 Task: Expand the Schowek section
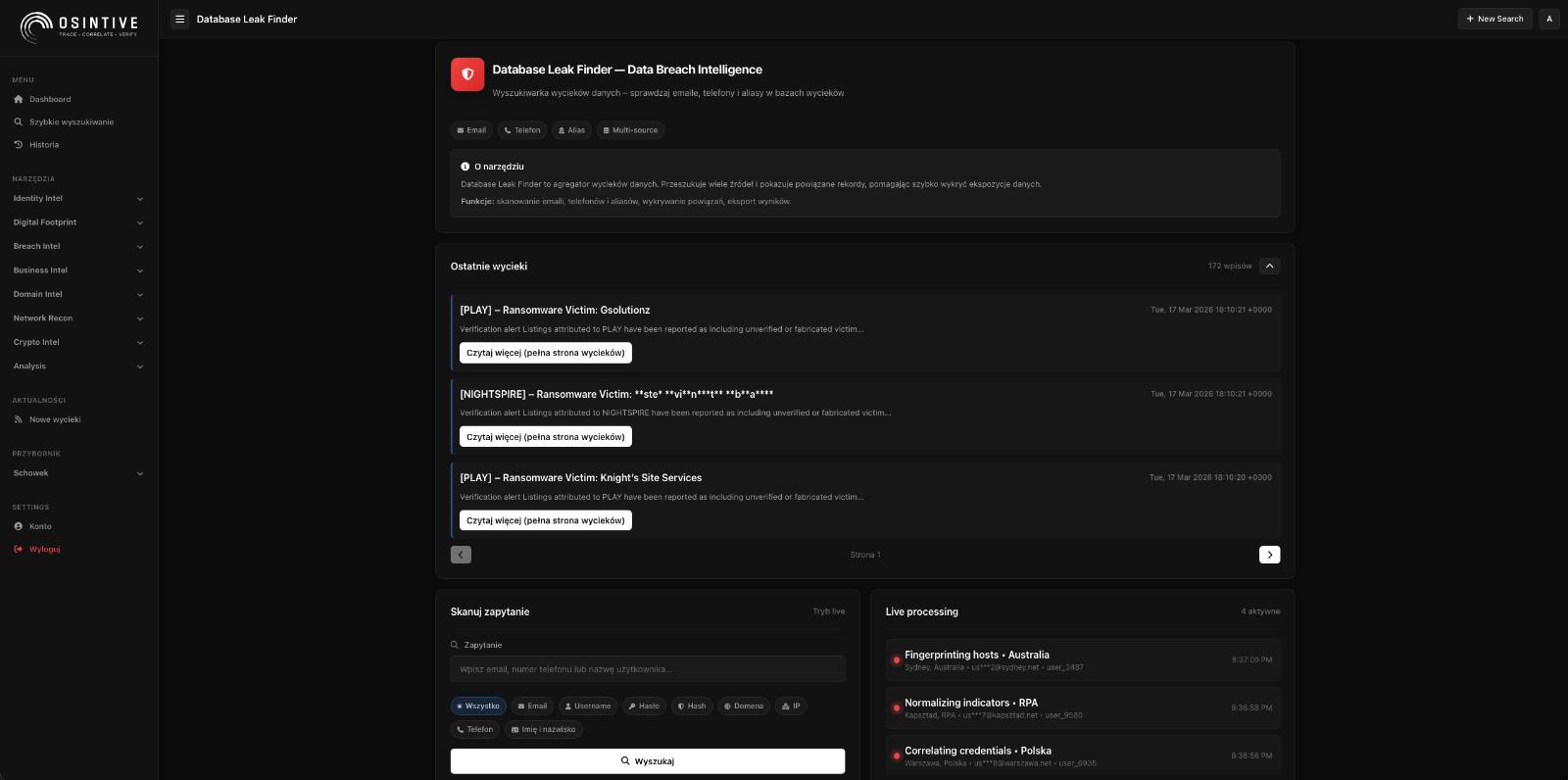coord(78,473)
